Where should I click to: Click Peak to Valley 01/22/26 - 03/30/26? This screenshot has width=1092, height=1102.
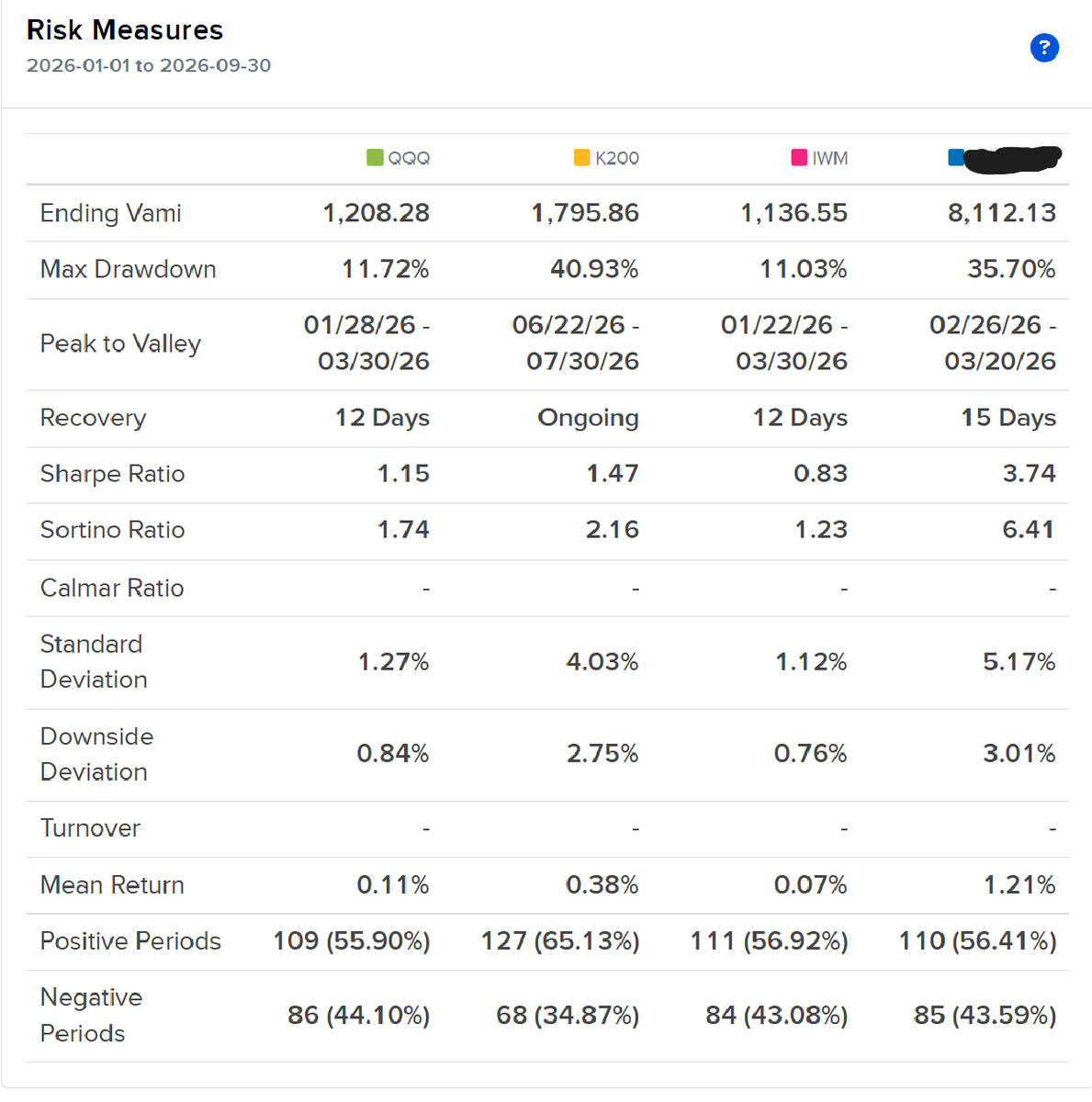(x=784, y=343)
